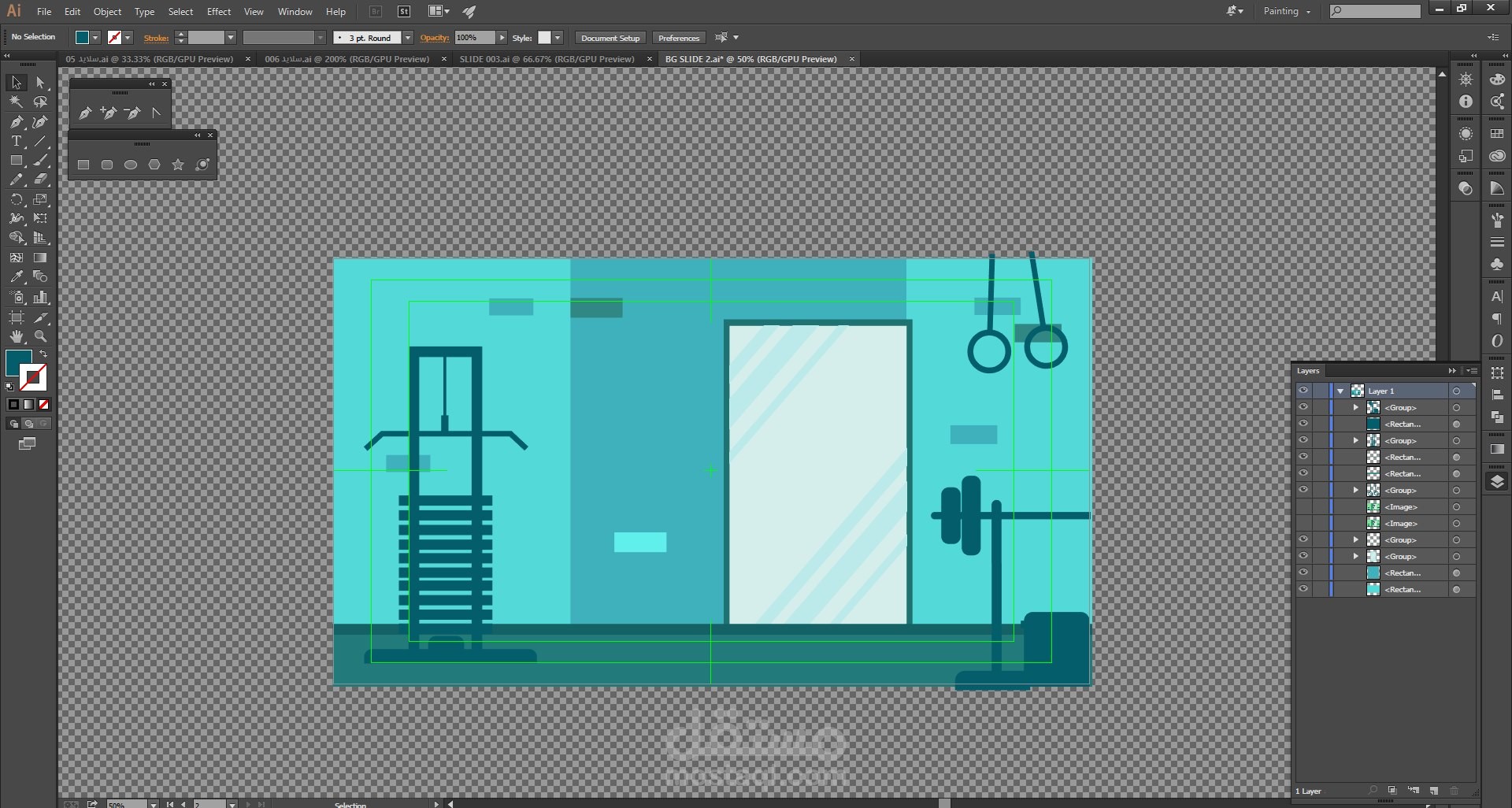
Task: Click the Stroke label link
Action: click(x=156, y=38)
